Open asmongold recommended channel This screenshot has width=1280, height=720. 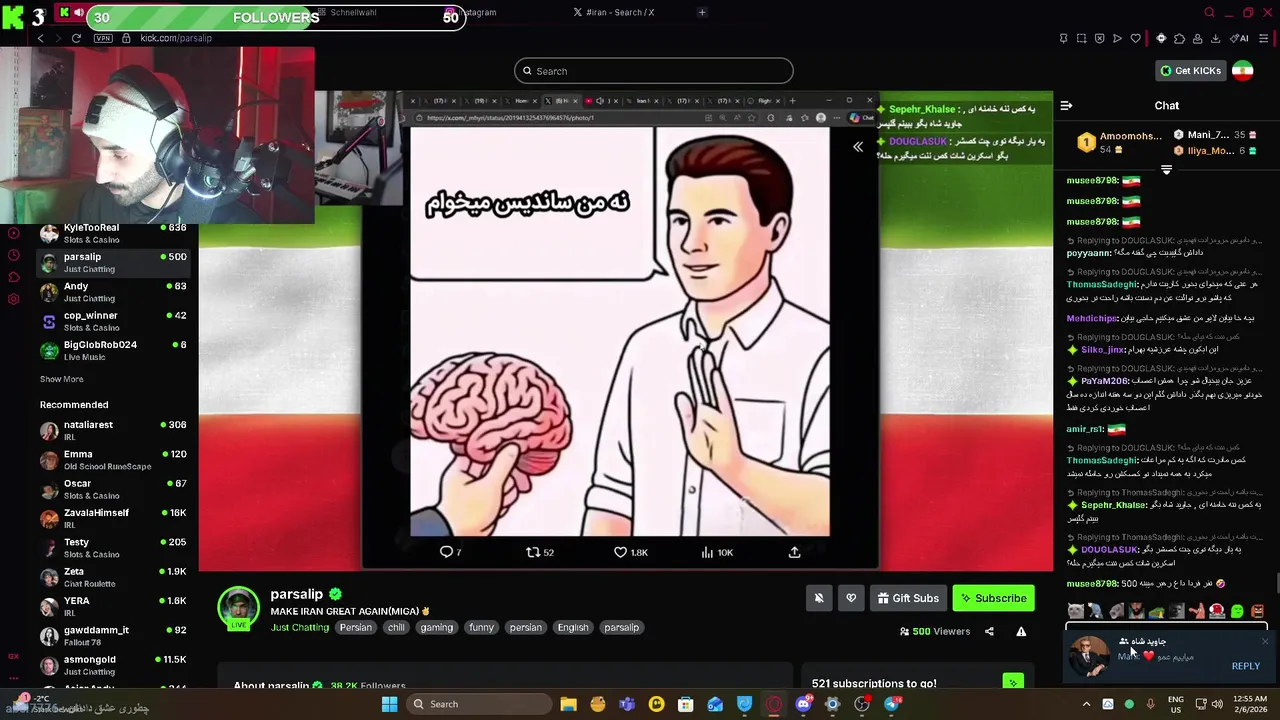pos(113,665)
